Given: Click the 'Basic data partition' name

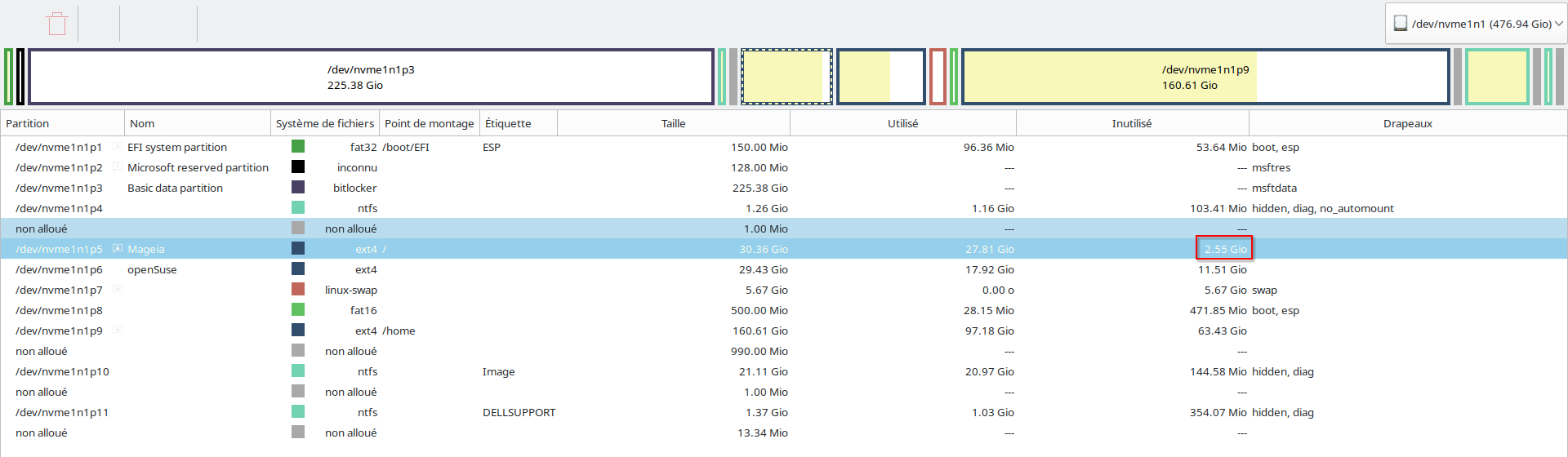Looking at the screenshot, I should tap(175, 188).
